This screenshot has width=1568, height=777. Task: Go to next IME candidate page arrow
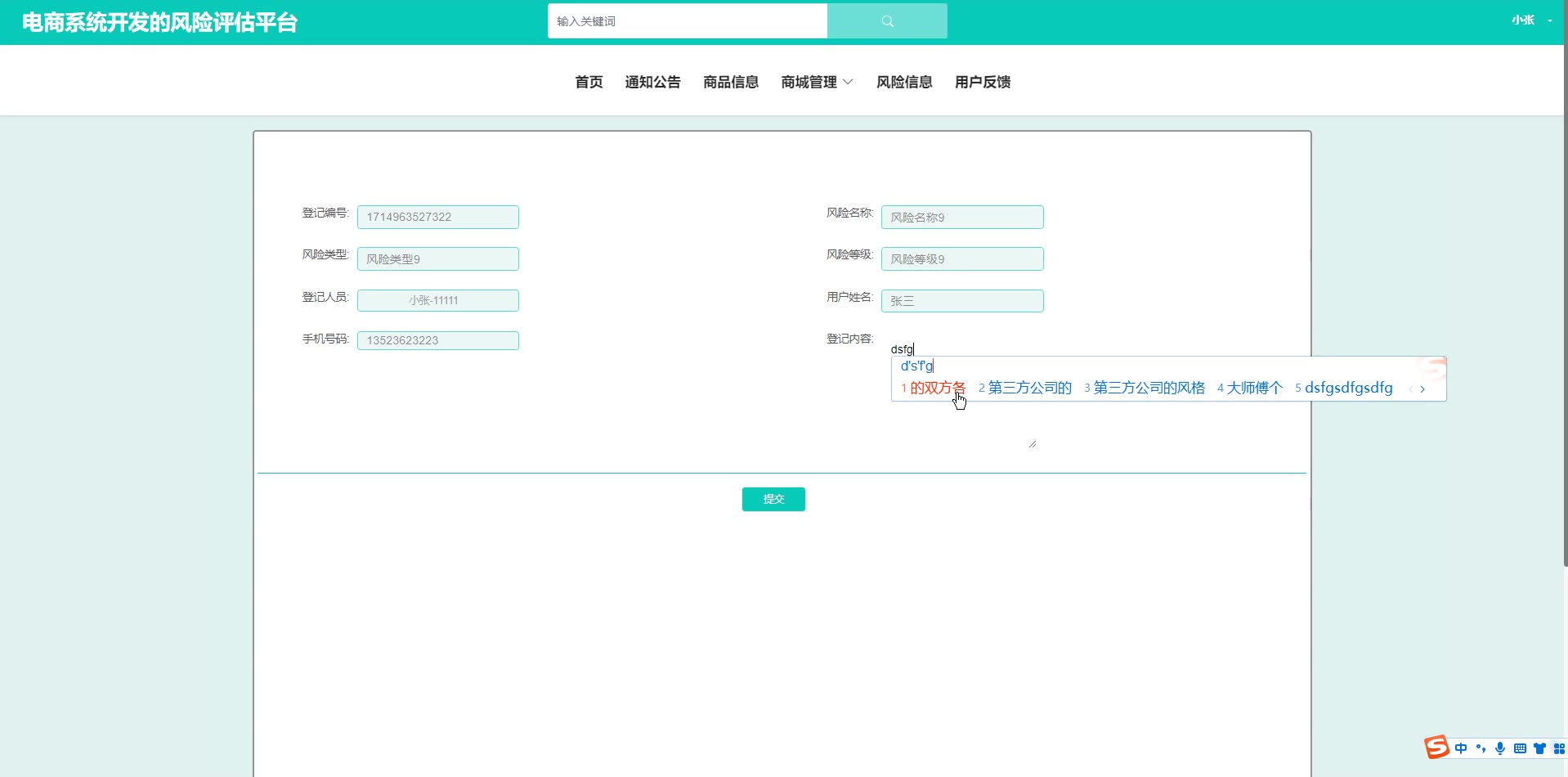tap(1422, 389)
